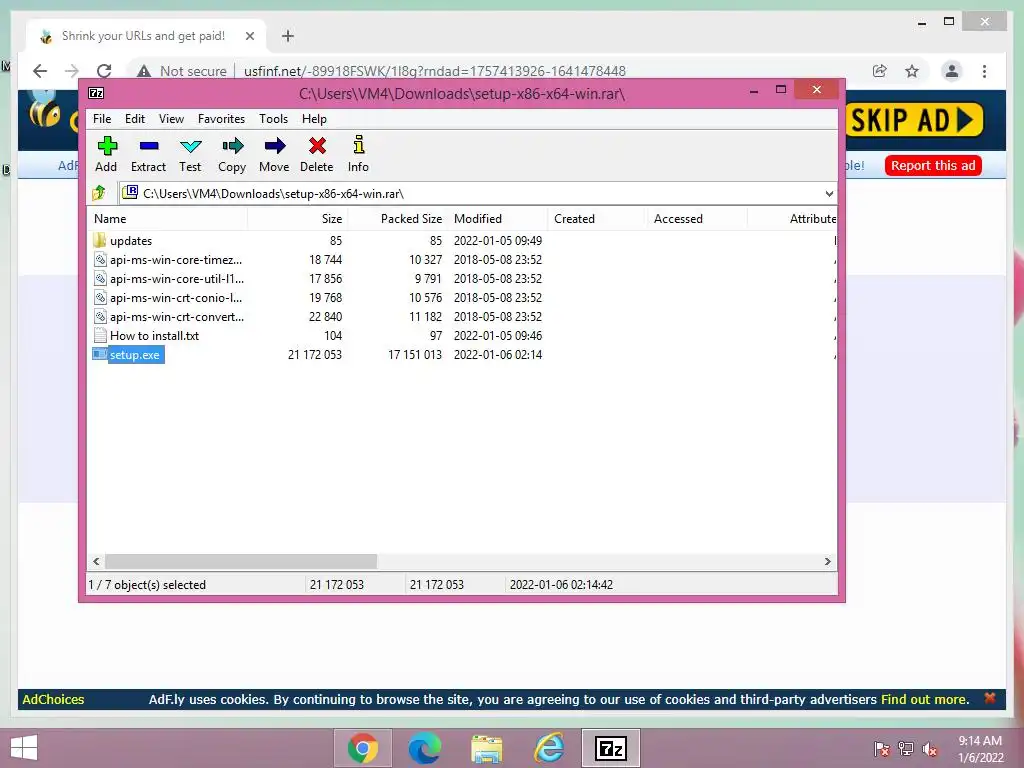Viewport: 1024px width, 768px height.
Task: Open Chrome three-dot menu
Action: coord(984,71)
